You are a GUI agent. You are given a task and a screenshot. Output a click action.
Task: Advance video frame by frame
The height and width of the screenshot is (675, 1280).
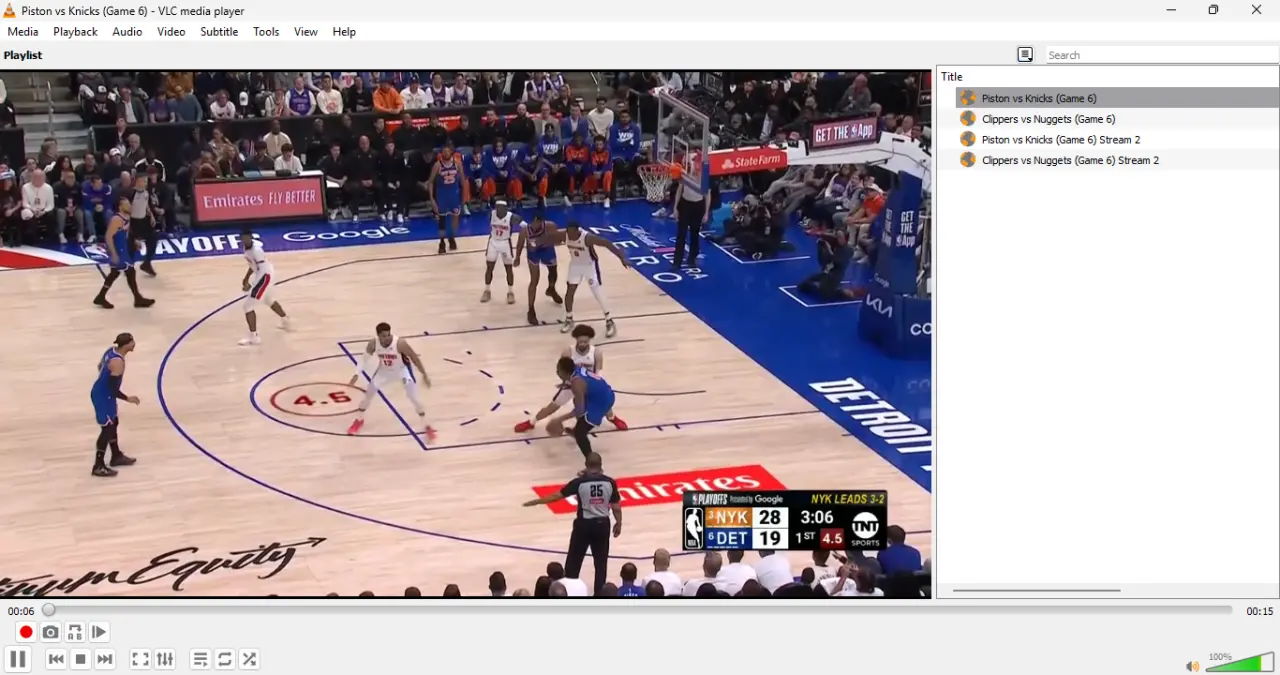(x=99, y=632)
